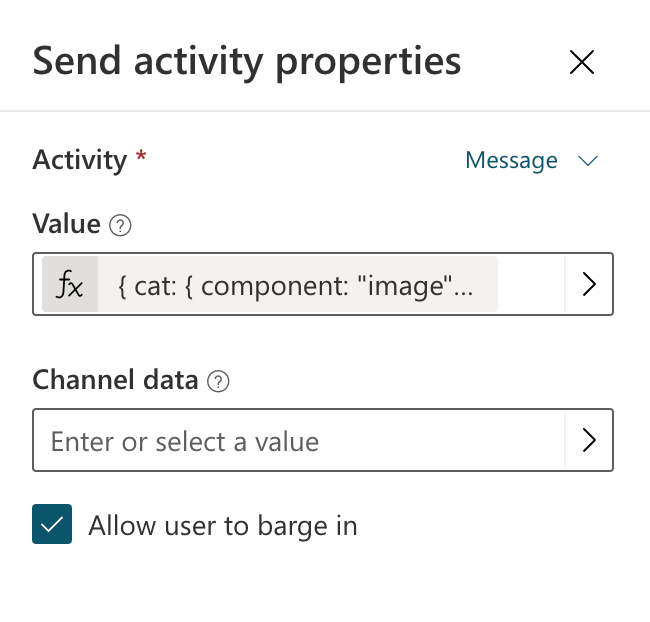Click the fx formula icon
This screenshot has width=650, height=622.
click(70, 284)
